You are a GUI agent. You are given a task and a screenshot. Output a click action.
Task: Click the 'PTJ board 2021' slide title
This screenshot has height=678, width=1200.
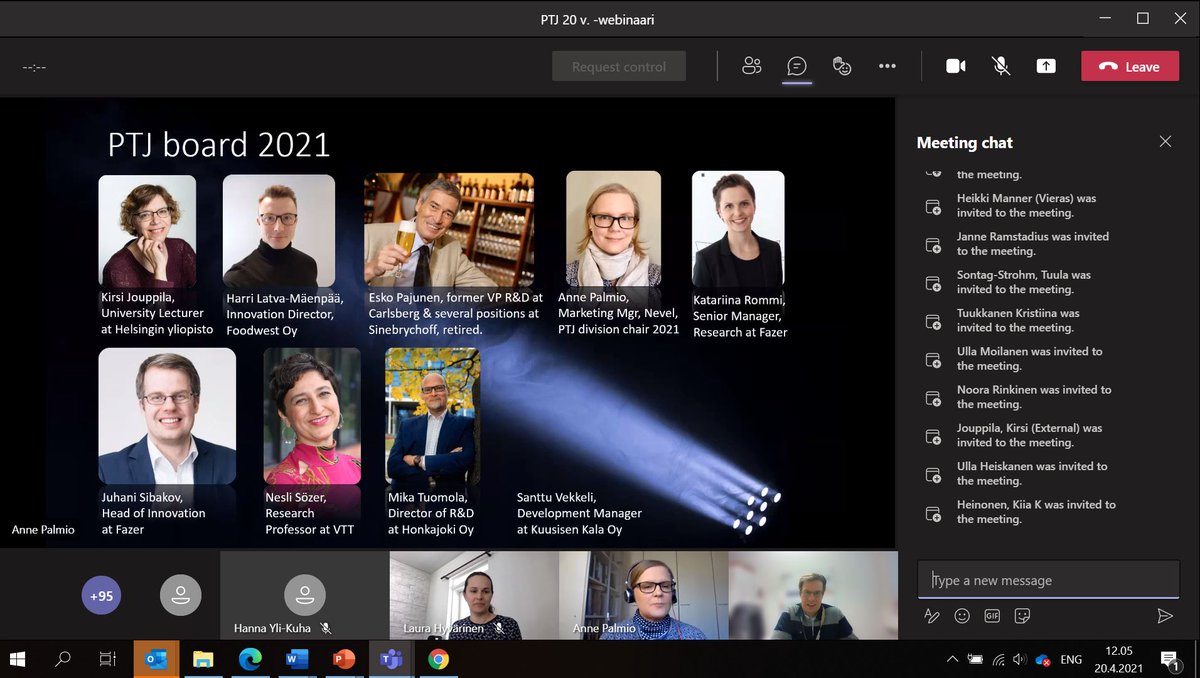pyautogui.click(x=219, y=145)
